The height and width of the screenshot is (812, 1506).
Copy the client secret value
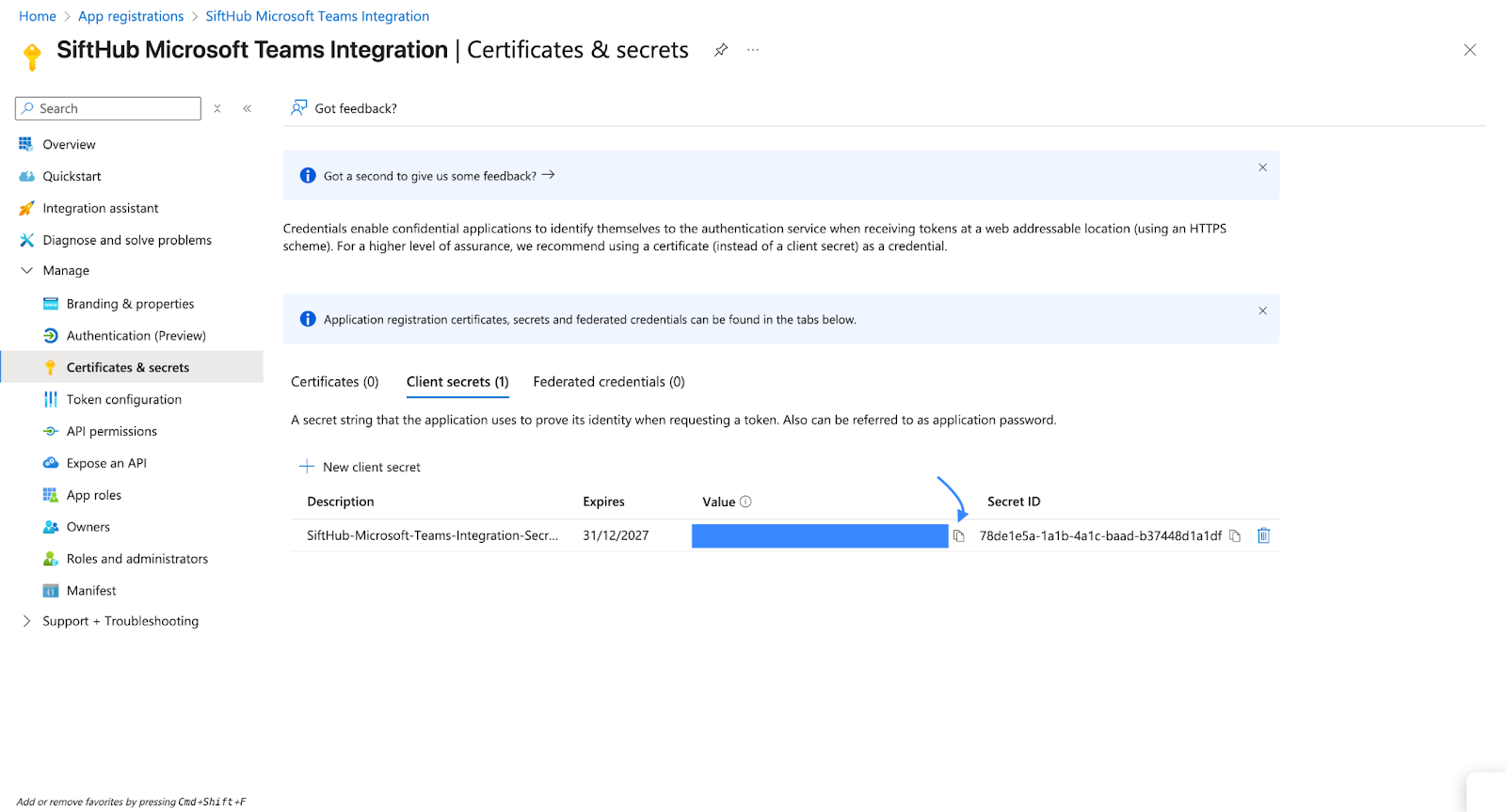click(958, 535)
